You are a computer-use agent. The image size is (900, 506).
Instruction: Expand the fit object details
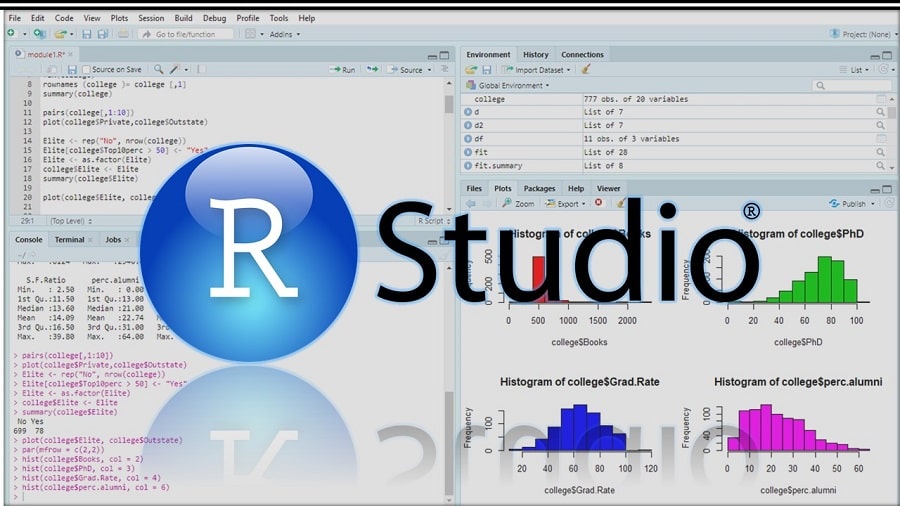tap(468, 152)
